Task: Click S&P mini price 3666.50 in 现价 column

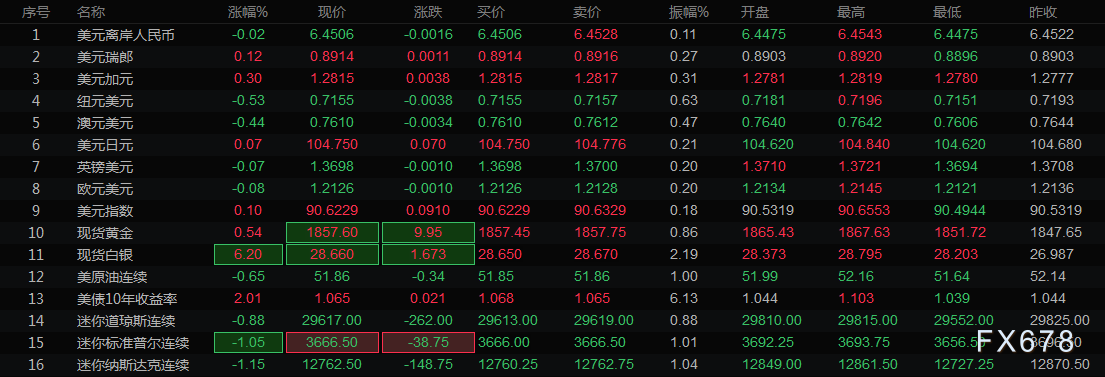Action: [332, 342]
